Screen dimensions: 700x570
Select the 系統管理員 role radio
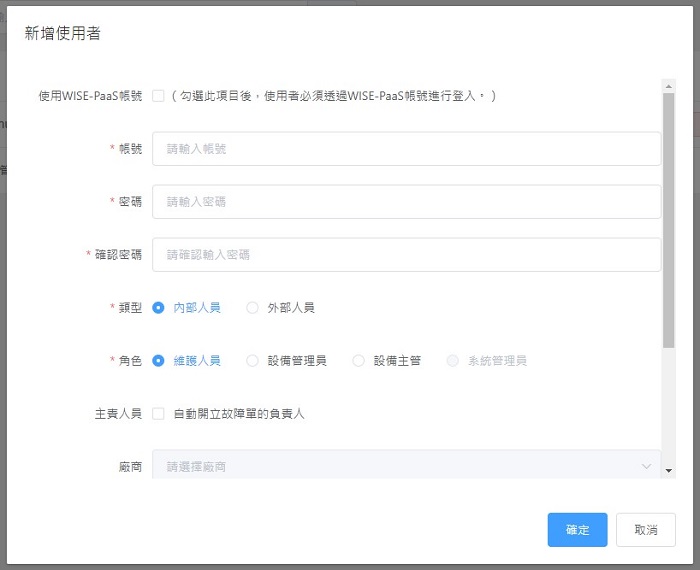pyautogui.click(x=453, y=361)
